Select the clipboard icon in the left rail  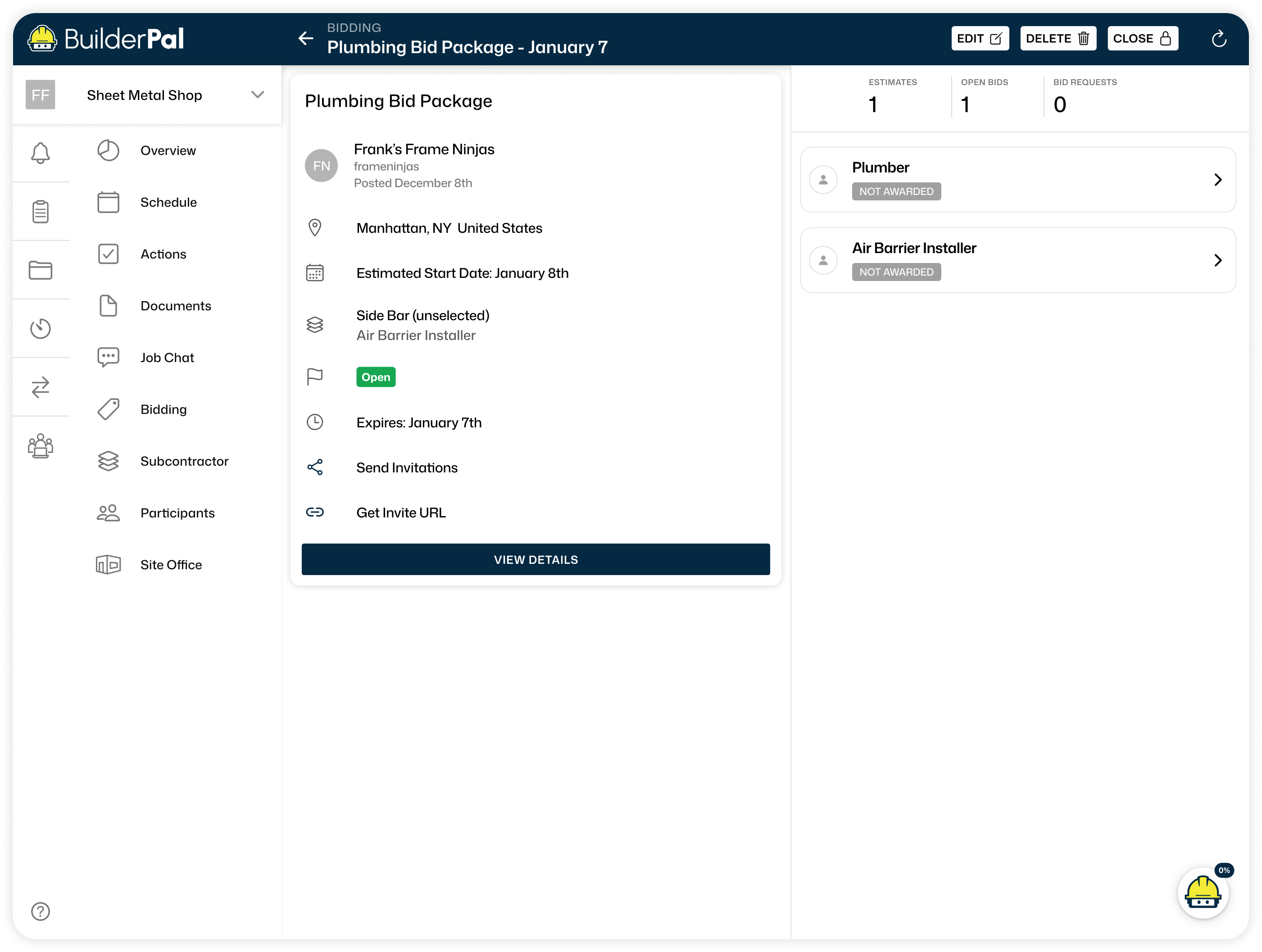click(41, 211)
